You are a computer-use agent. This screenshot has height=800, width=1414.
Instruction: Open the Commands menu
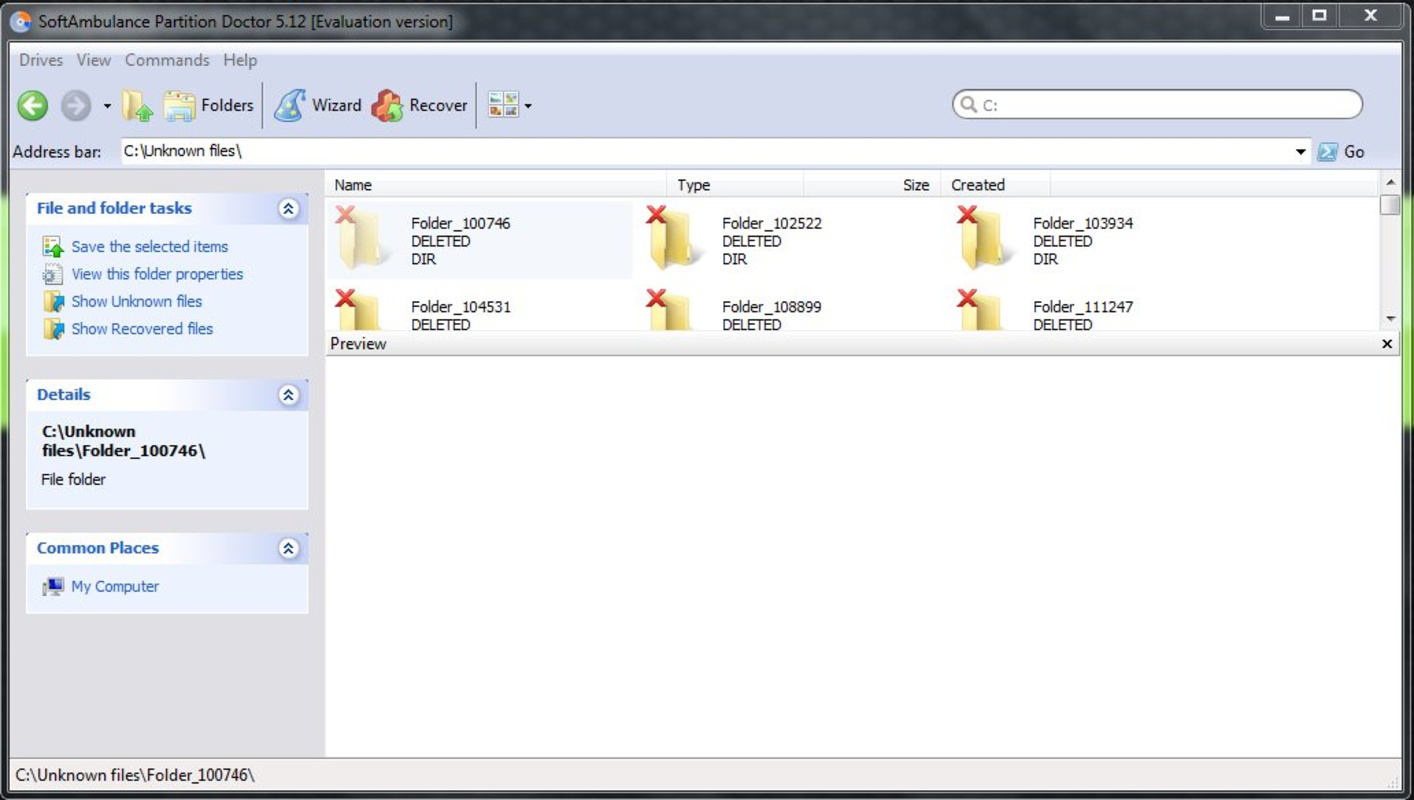[x=167, y=60]
